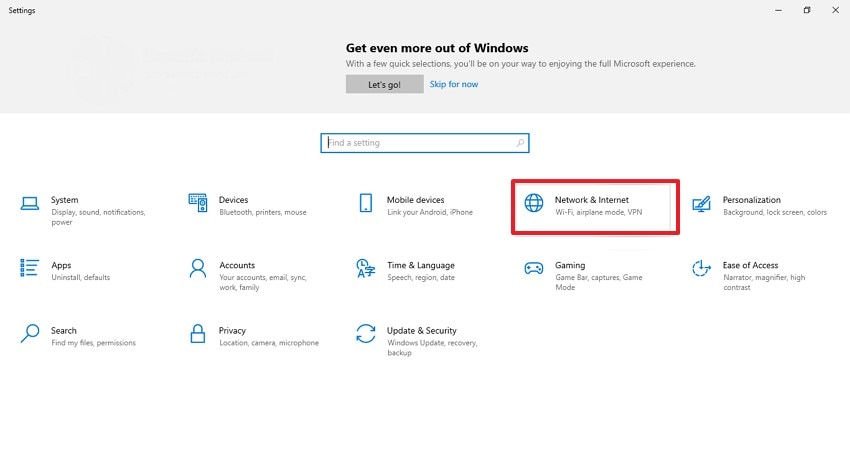
Task: Click the Update & Security arrows icon
Action: [x=366, y=333]
